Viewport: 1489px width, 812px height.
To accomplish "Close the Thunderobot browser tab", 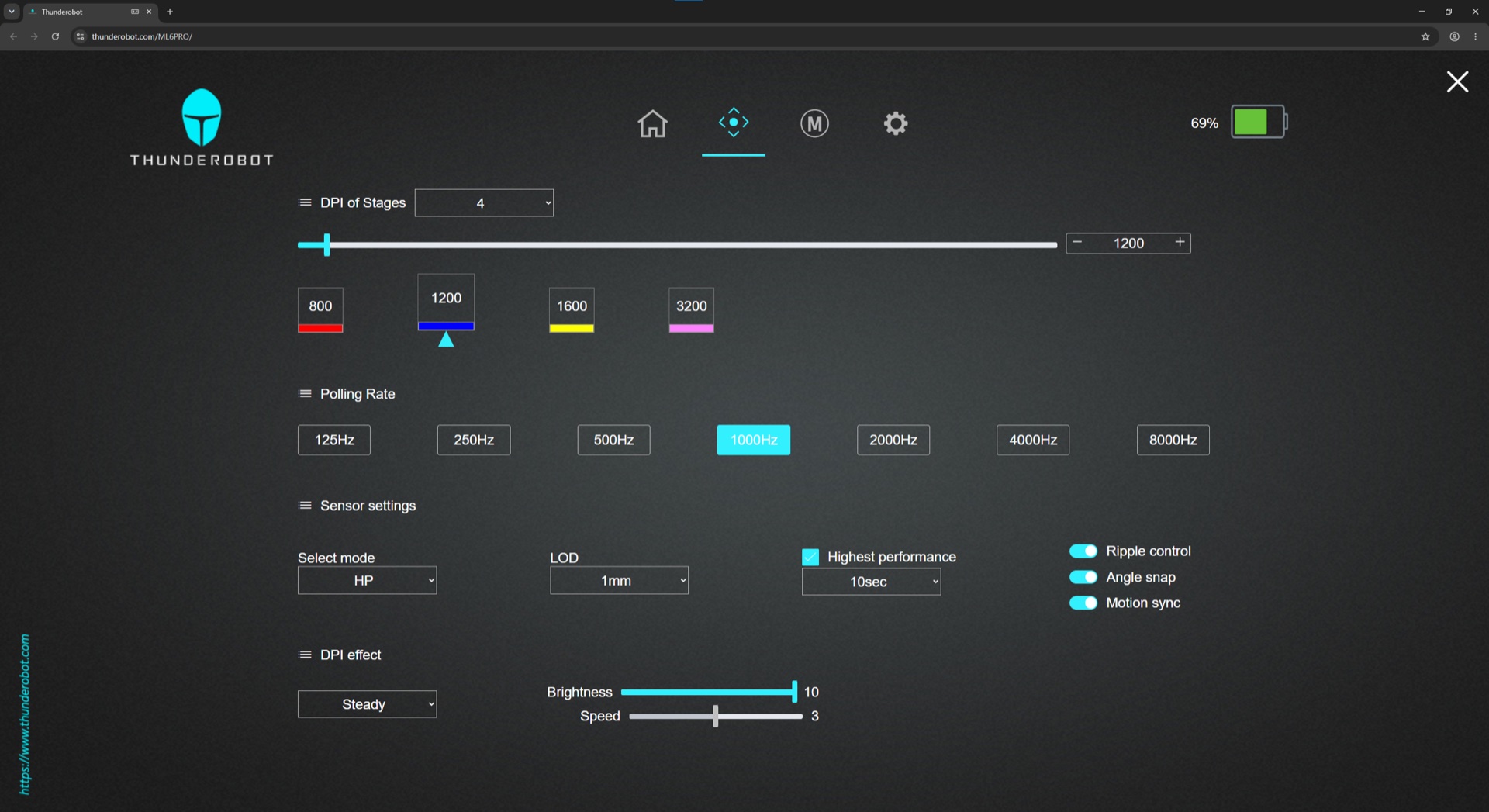I will pos(149,12).
